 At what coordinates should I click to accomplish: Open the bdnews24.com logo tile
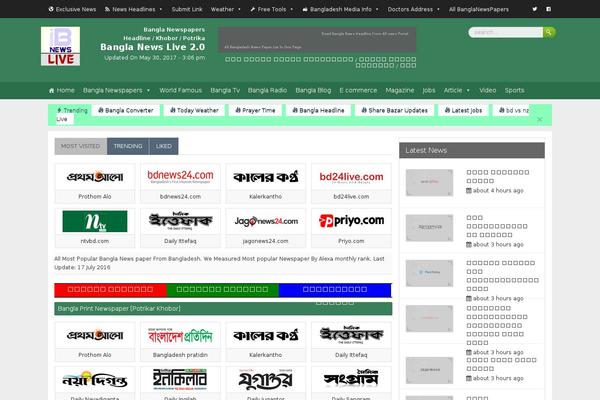point(180,177)
